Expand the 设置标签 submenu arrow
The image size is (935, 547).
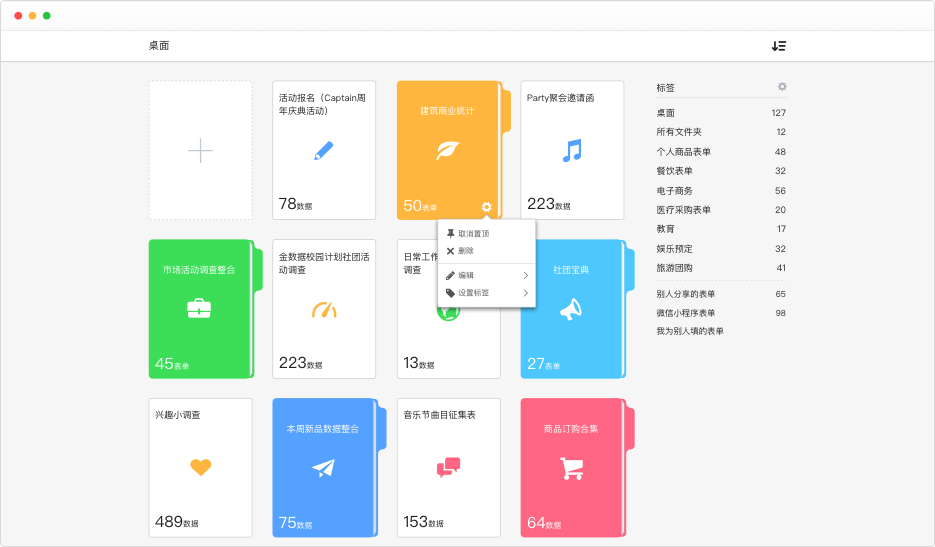click(x=525, y=293)
